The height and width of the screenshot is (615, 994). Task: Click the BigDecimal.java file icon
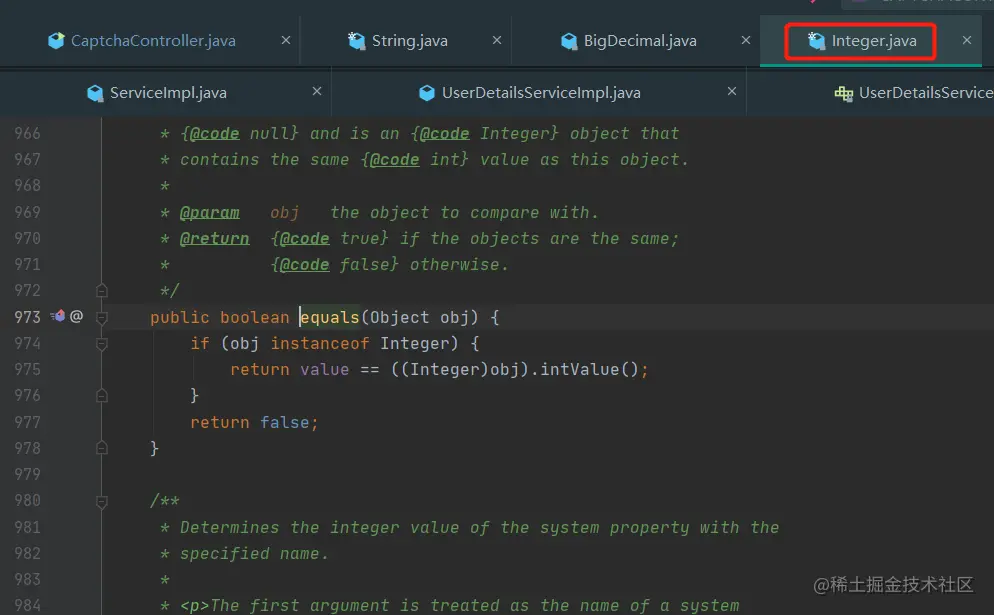click(569, 41)
